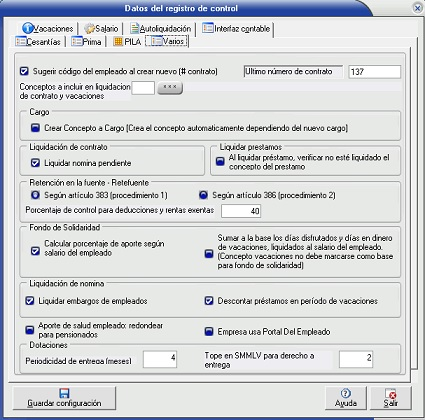Click the Autoliquidación document icon
The height and width of the screenshot is (420, 425).
[134, 28]
